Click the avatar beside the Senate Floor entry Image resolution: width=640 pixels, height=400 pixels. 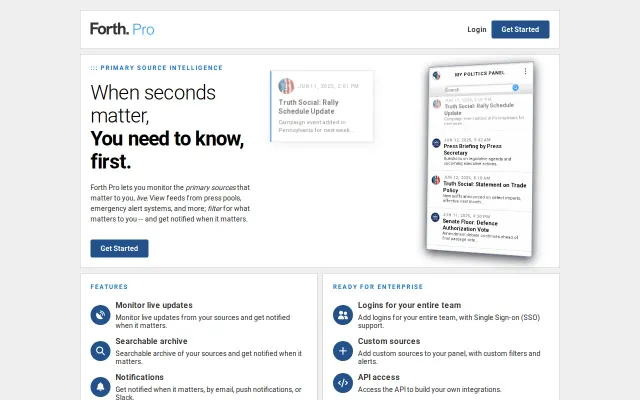435,217
